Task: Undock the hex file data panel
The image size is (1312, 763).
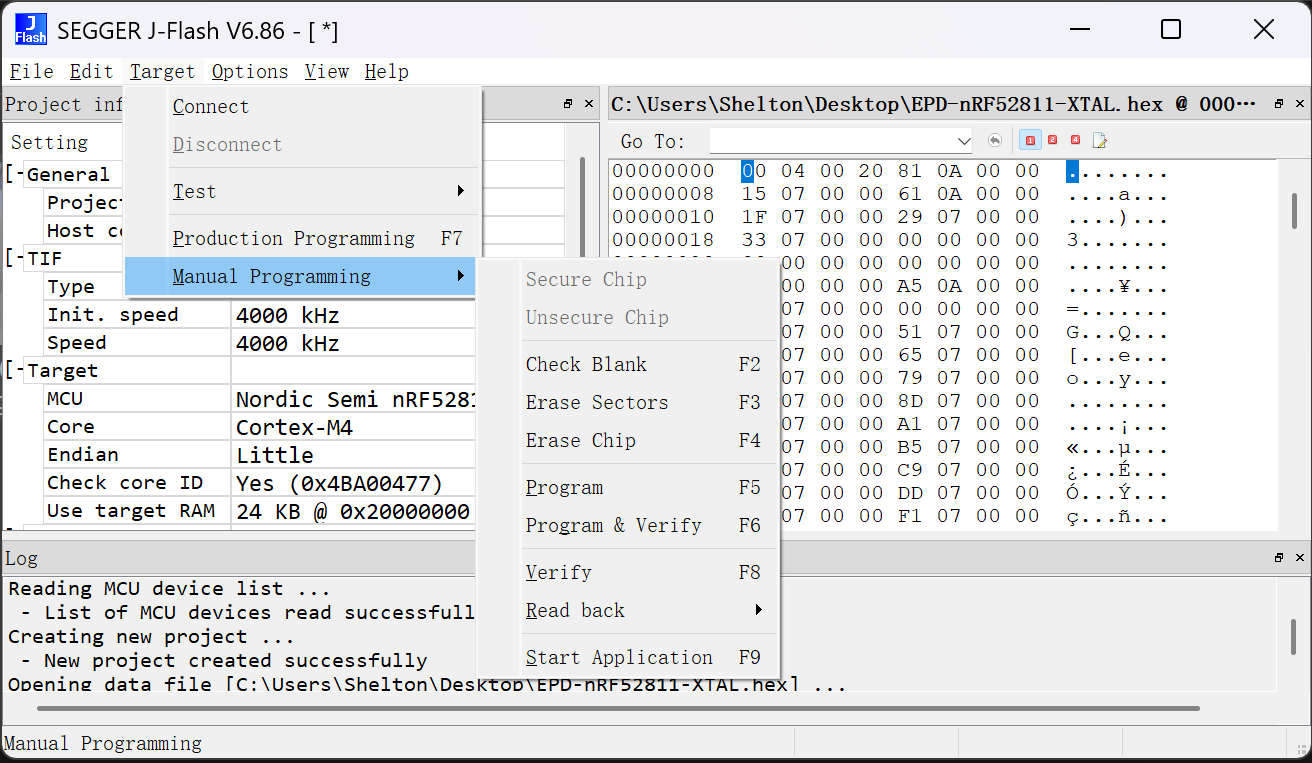Action: coord(1278,104)
